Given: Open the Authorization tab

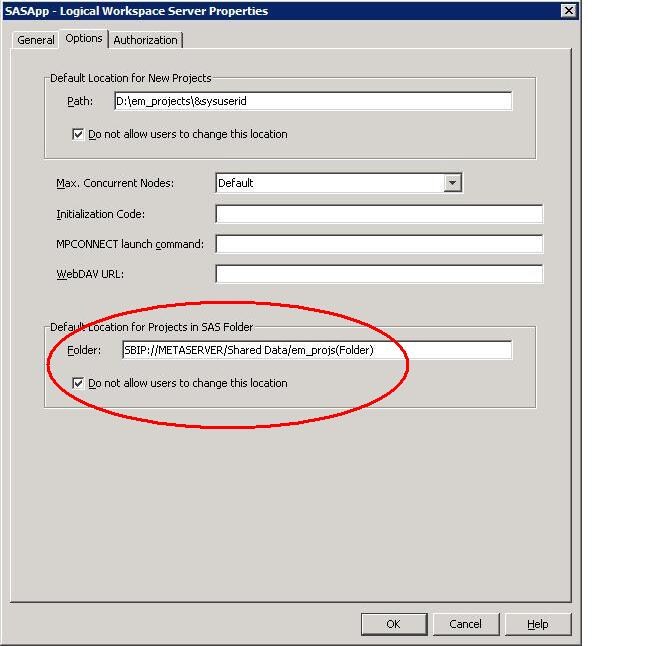Looking at the screenshot, I should pos(145,40).
